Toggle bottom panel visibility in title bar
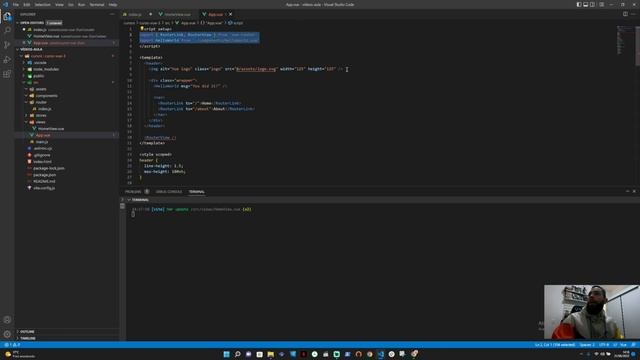This screenshot has width=640, height=360. tap(586, 4)
